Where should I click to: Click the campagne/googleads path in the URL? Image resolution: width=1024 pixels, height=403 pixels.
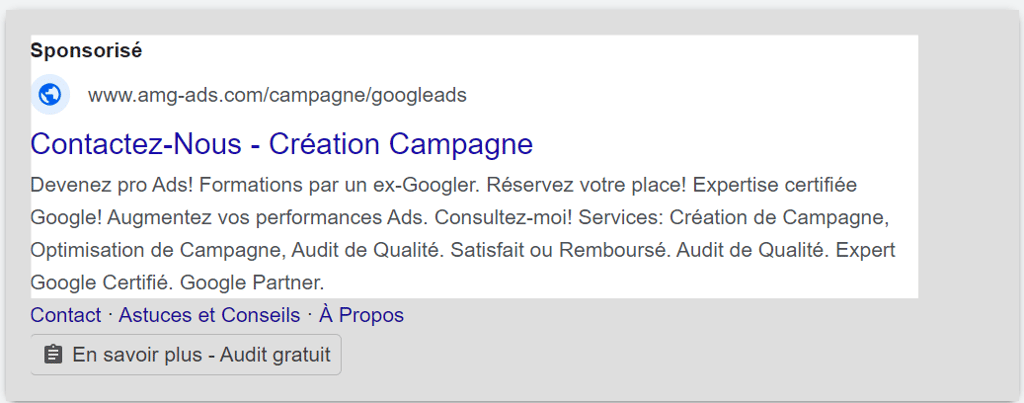pyautogui.click(x=368, y=95)
